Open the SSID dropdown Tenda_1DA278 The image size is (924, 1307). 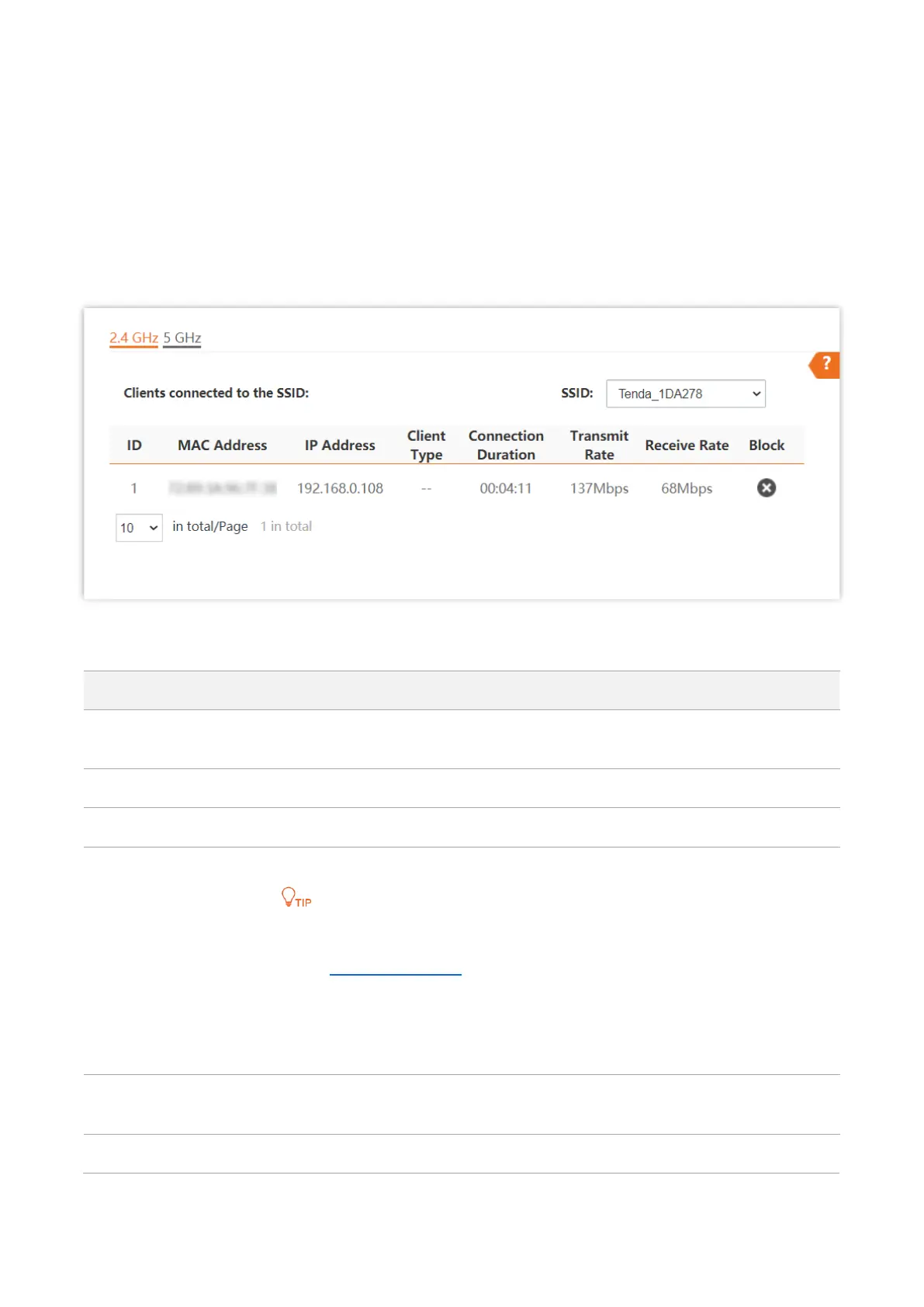pyautogui.click(x=686, y=393)
